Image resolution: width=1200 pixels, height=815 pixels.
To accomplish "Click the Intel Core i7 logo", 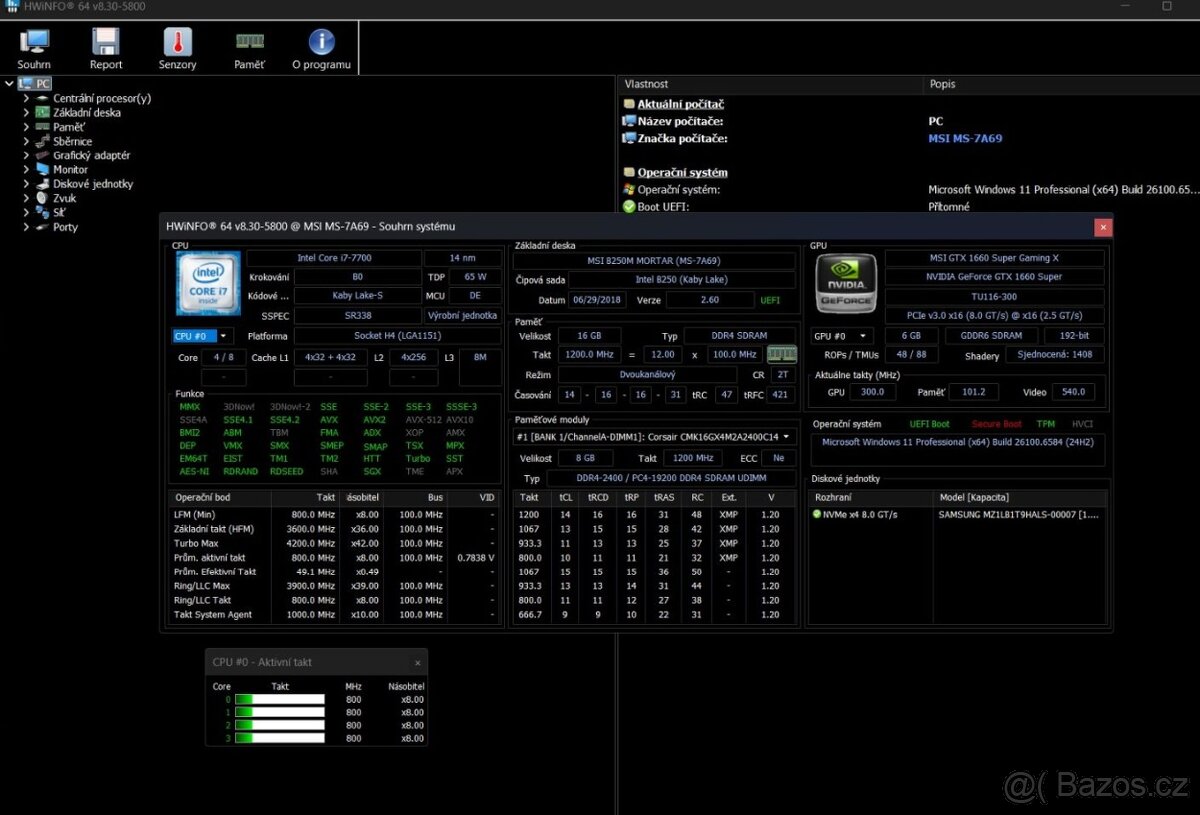I will 208,283.
